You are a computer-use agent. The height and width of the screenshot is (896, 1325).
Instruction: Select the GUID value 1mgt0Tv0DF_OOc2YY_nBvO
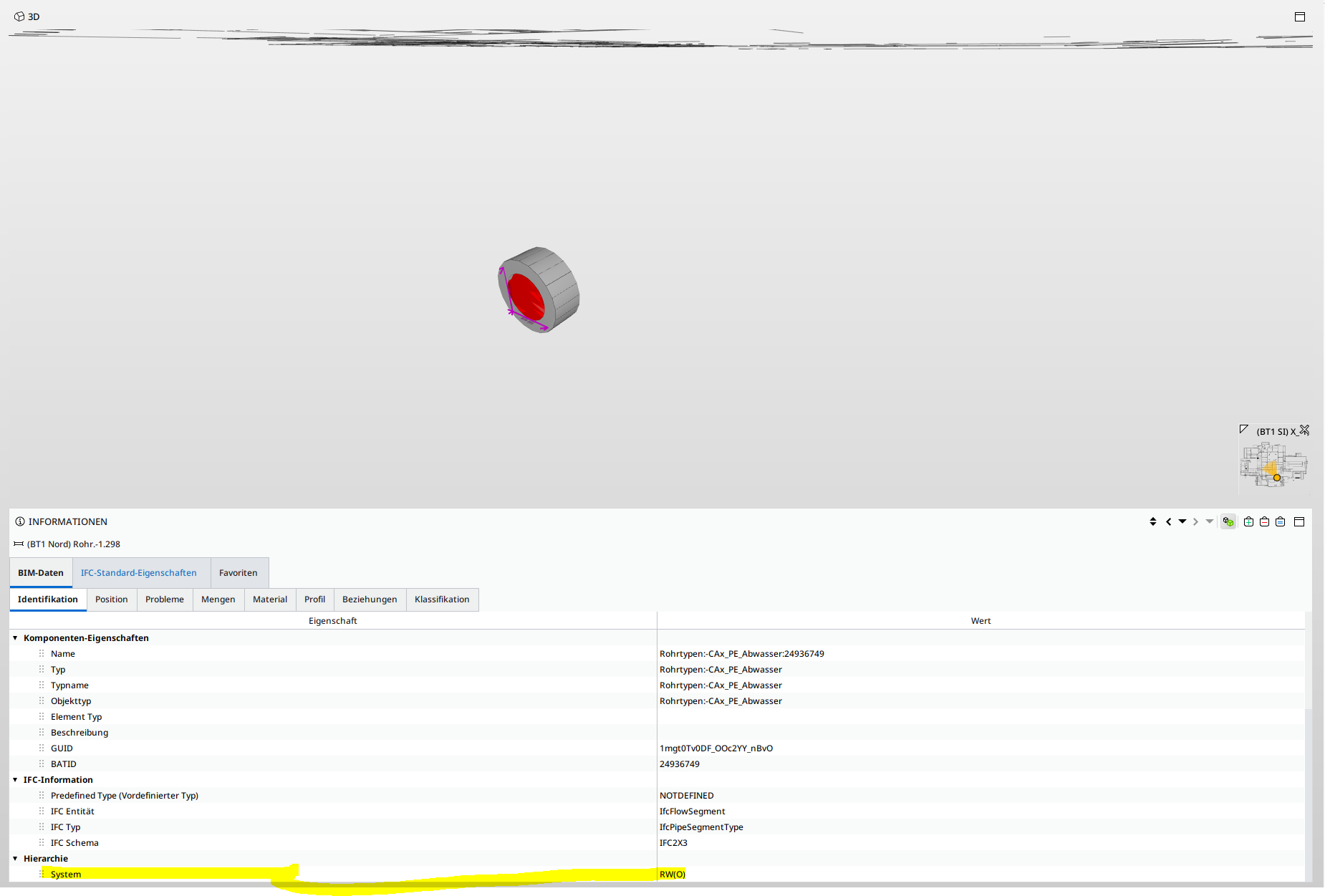pyautogui.click(x=716, y=748)
